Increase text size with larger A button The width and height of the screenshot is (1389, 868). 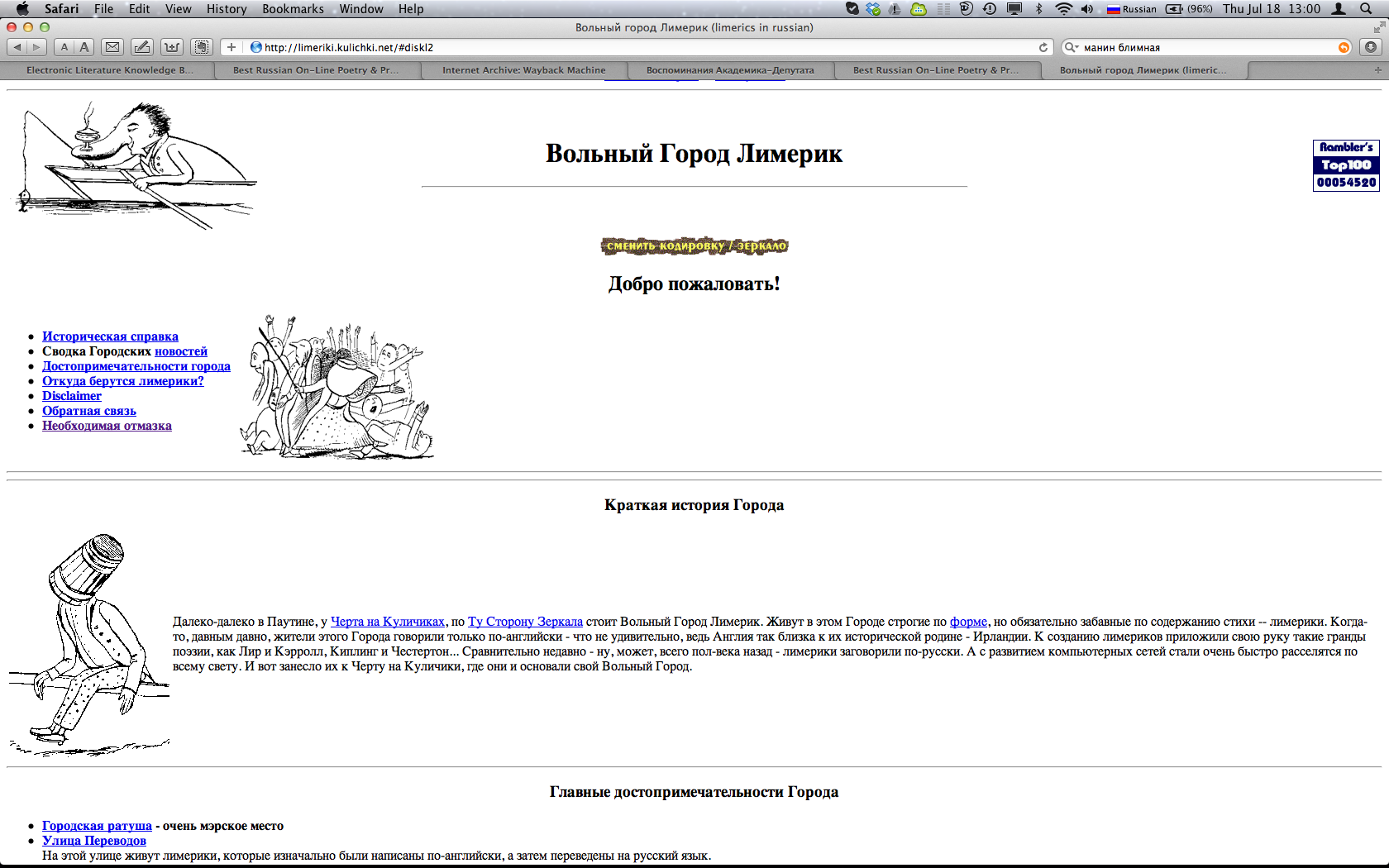[x=84, y=47]
